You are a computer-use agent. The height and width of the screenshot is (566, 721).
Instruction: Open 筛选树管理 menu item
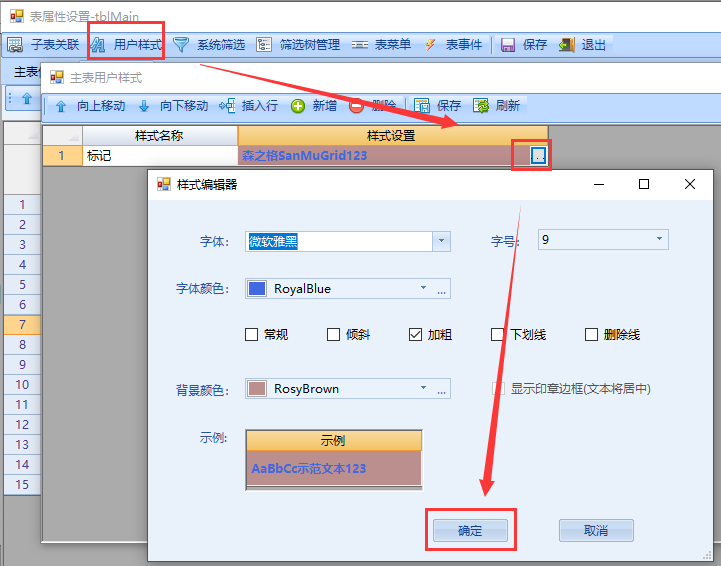(310, 45)
